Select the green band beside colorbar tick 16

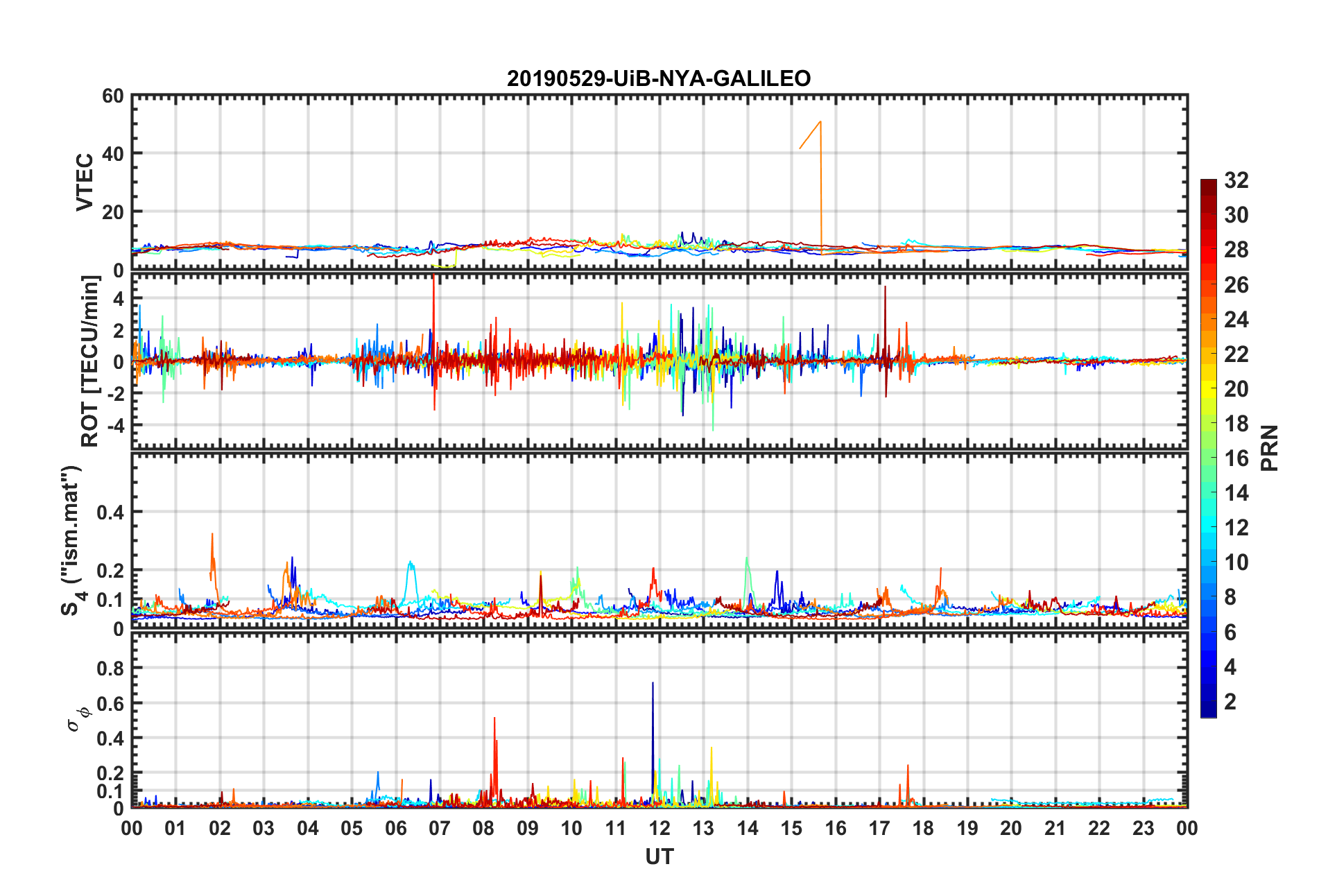point(1209,458)
